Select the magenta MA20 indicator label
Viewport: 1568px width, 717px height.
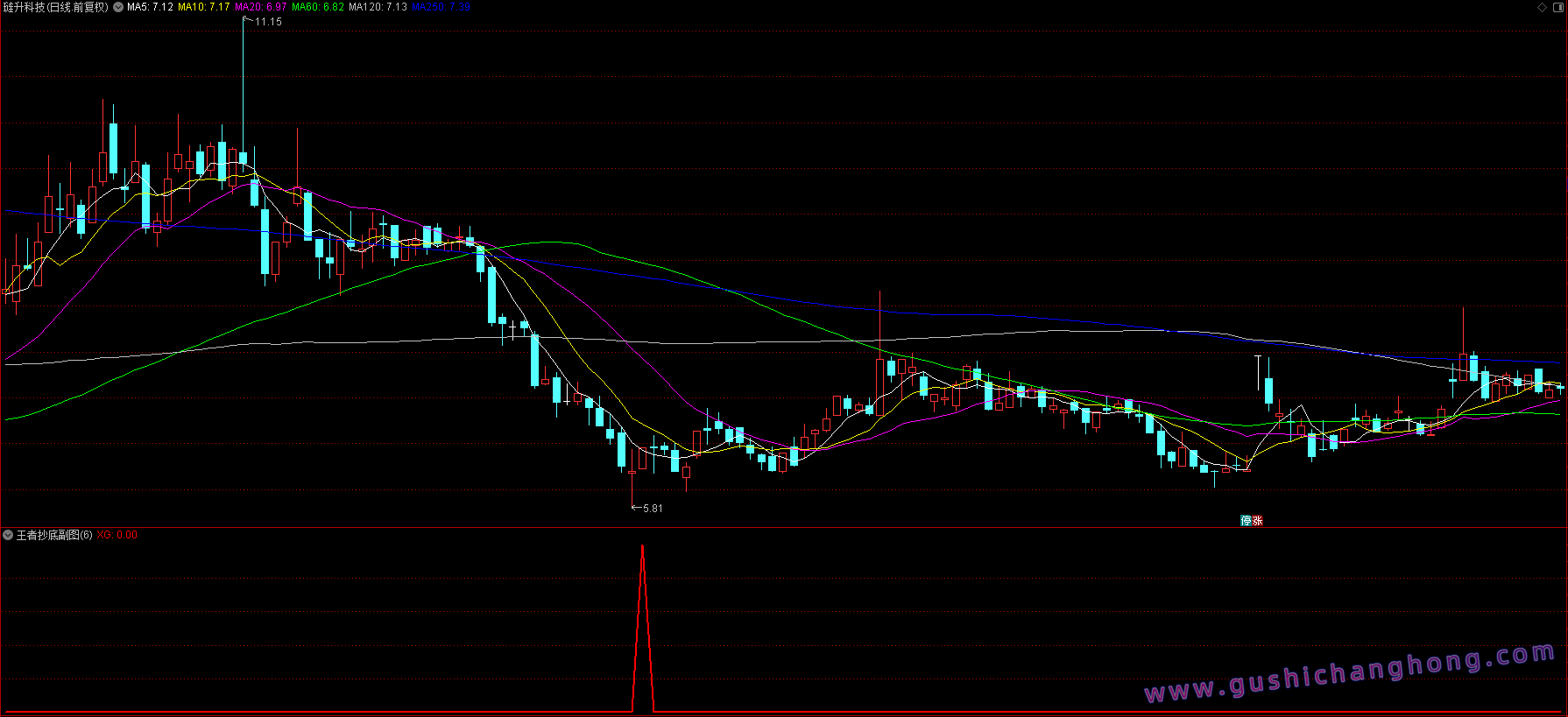click(x=260, y=7)
